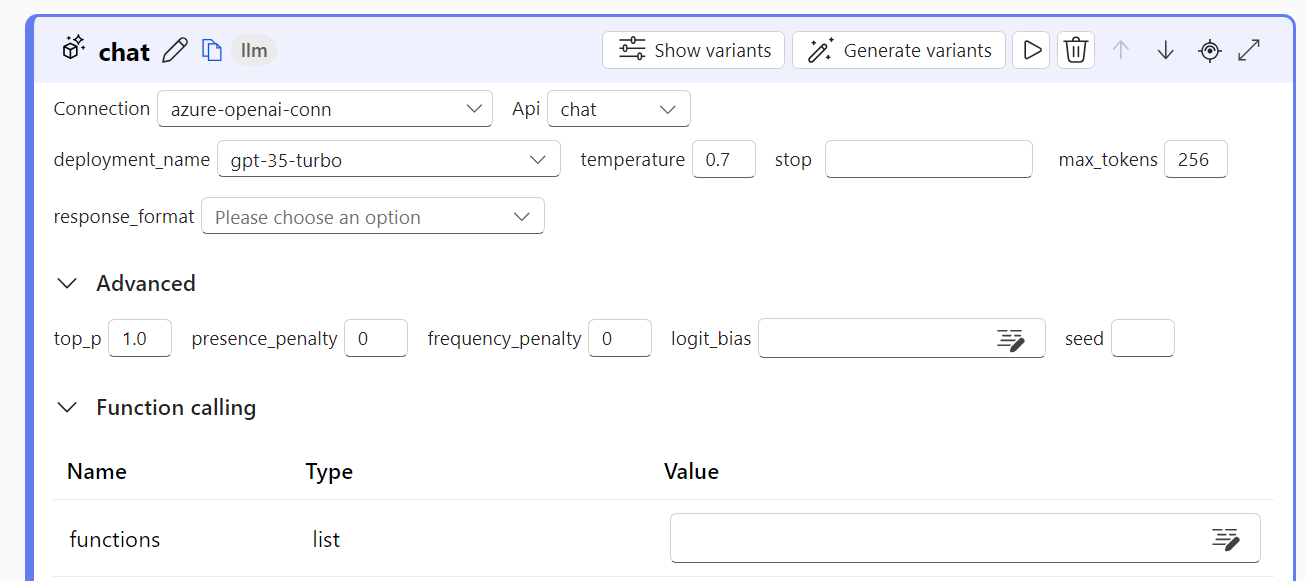Click the temperature input field
The width and height of the screenshot is (1308, 581).
click(724, 160)
